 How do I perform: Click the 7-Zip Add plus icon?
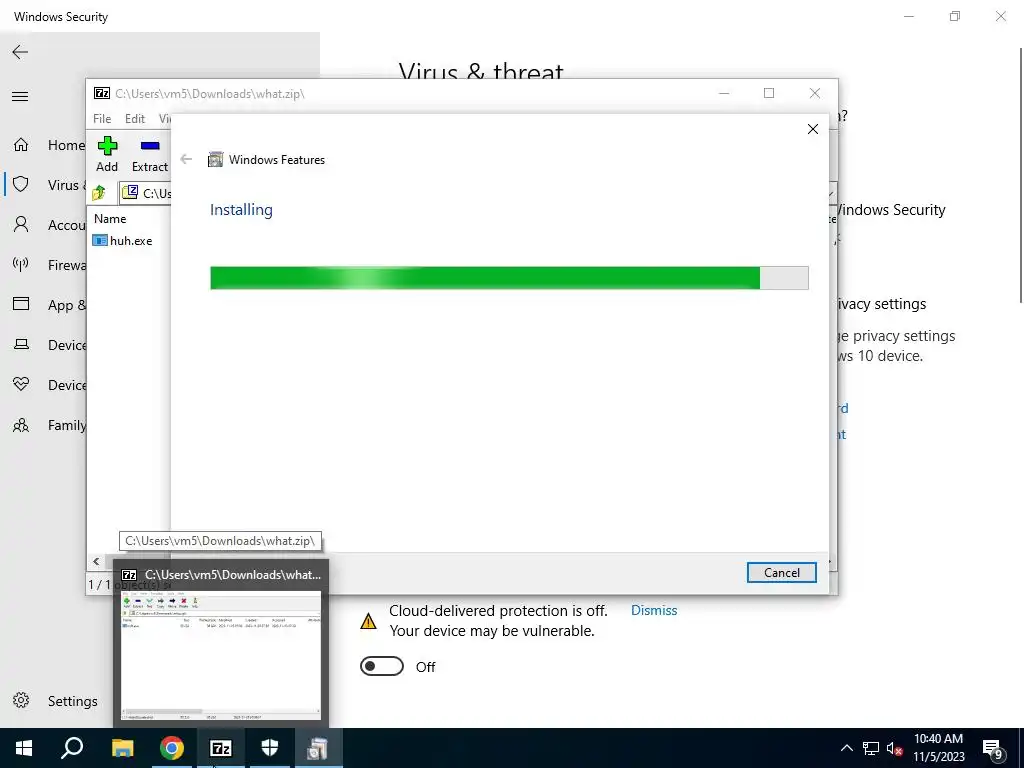tap(107, 146)
